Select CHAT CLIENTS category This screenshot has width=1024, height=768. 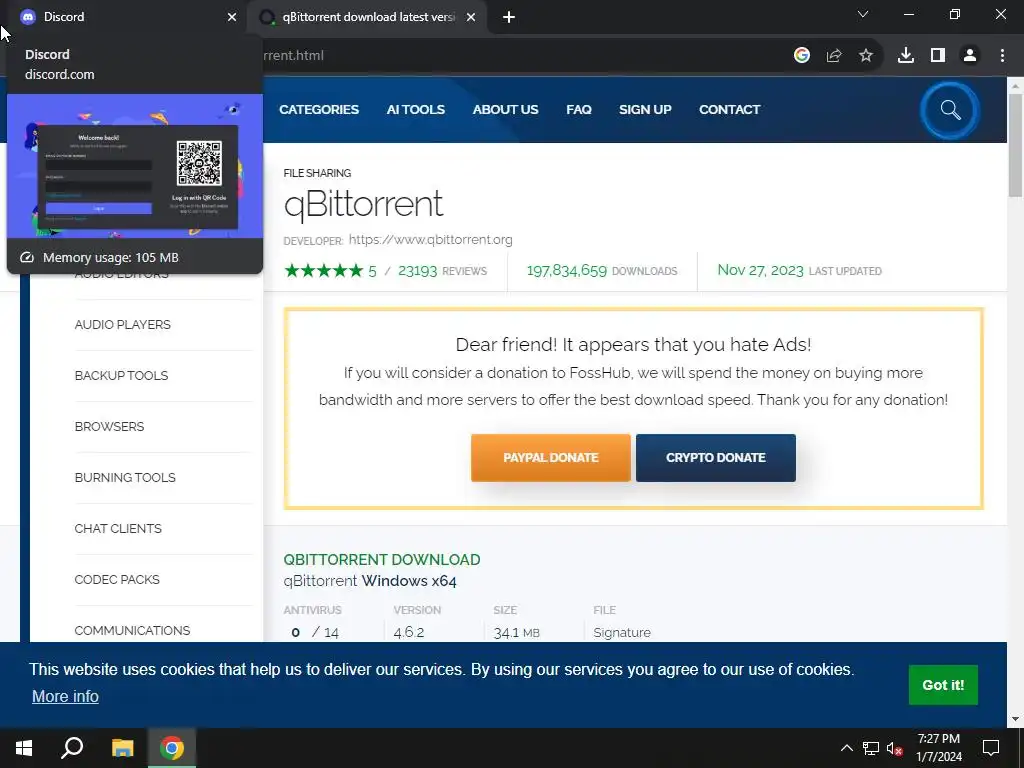(x=118, y=528)
